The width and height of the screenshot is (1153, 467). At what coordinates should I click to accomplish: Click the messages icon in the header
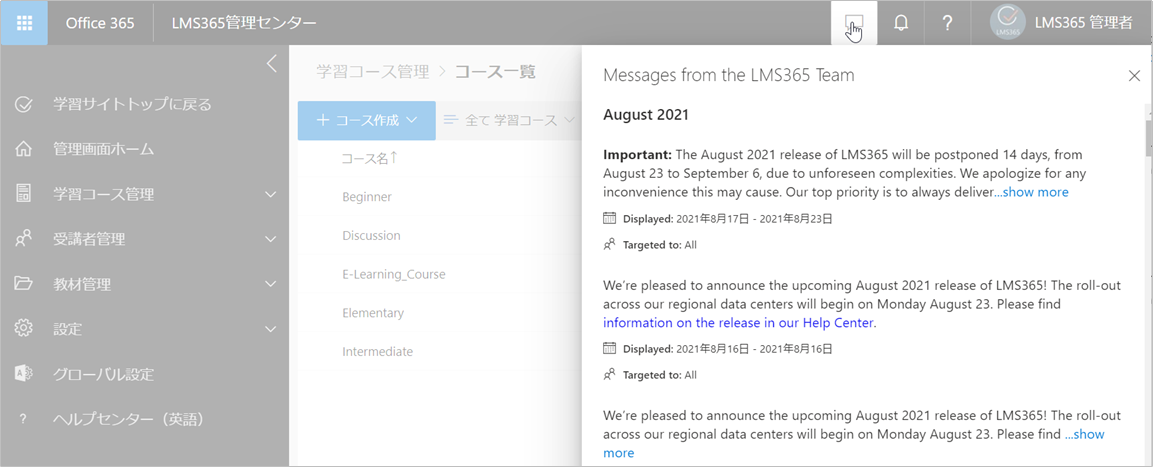tap(854, 23)
